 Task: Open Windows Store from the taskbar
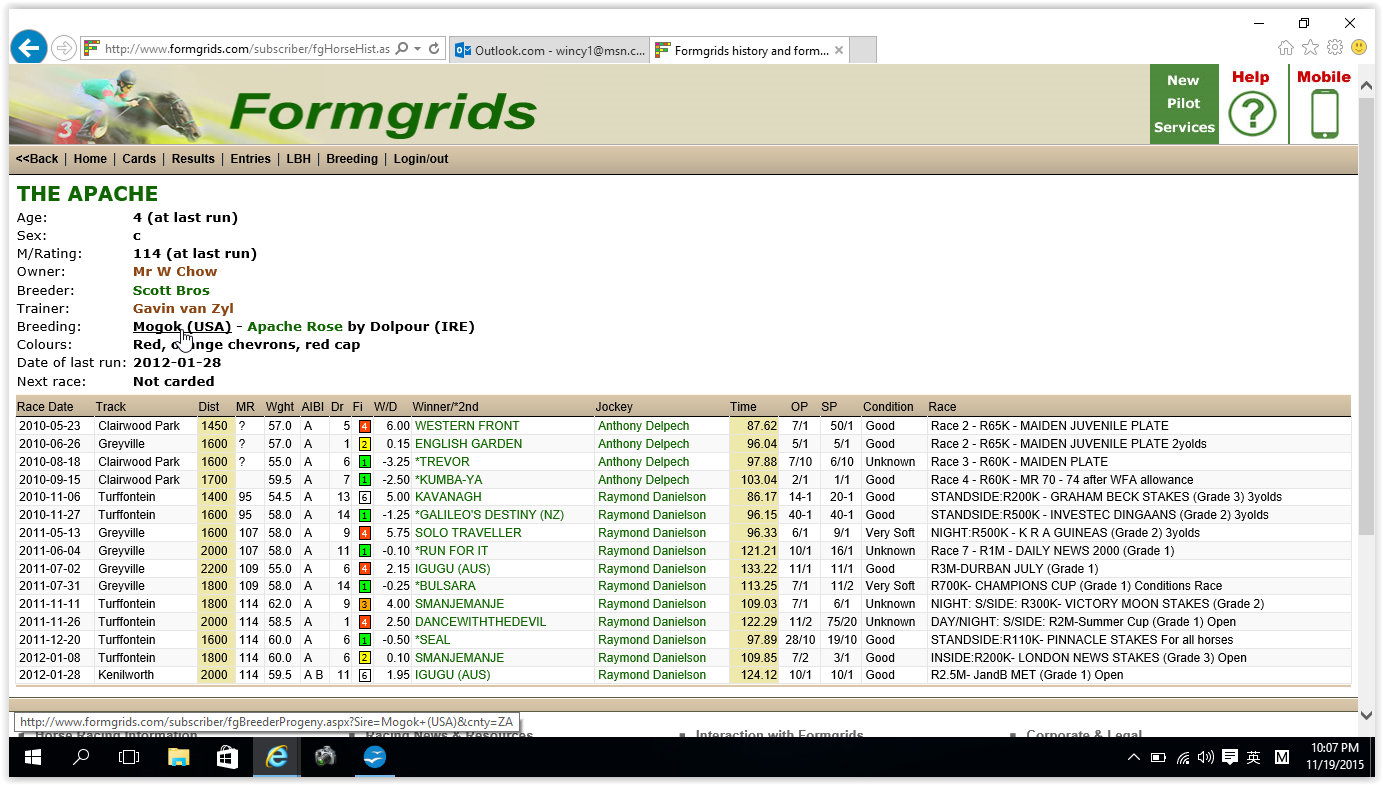(x=227, y=757)
